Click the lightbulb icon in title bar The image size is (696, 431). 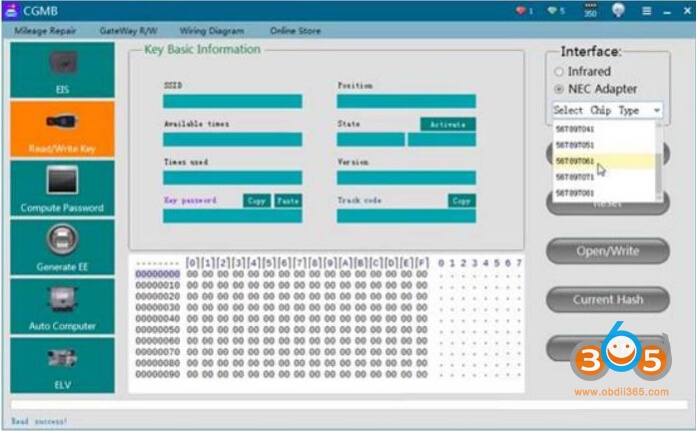(x=619, y=11)
